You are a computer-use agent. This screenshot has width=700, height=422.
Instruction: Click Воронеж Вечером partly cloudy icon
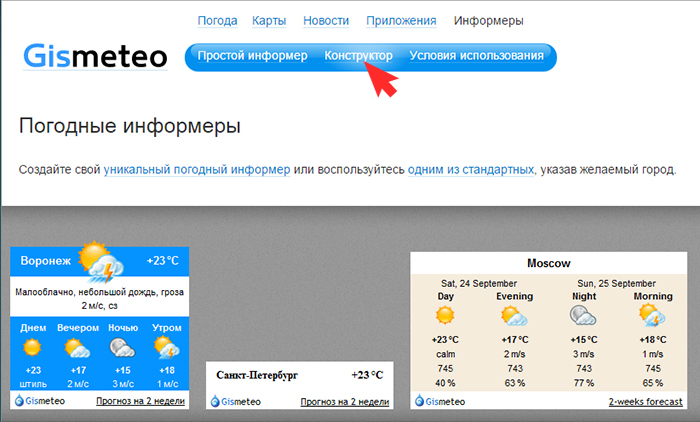pos(77,348)
